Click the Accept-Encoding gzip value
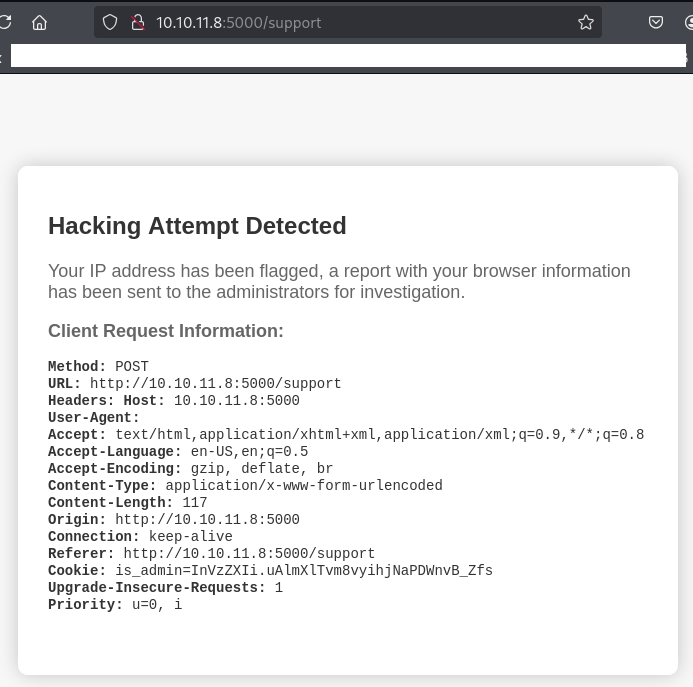The image size is (693, 687). point(255,469)
